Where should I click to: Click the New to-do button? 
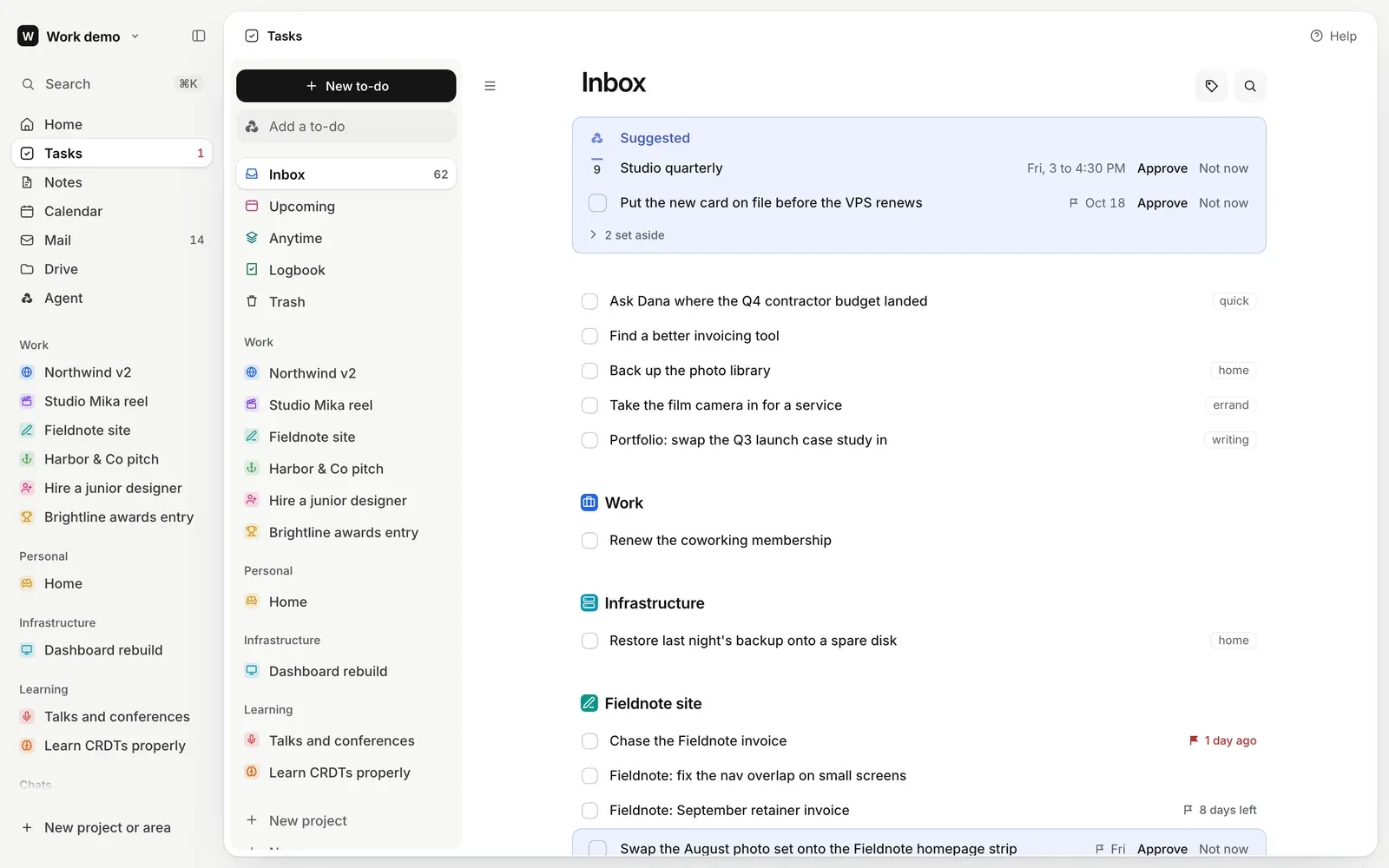pos(346,86)
